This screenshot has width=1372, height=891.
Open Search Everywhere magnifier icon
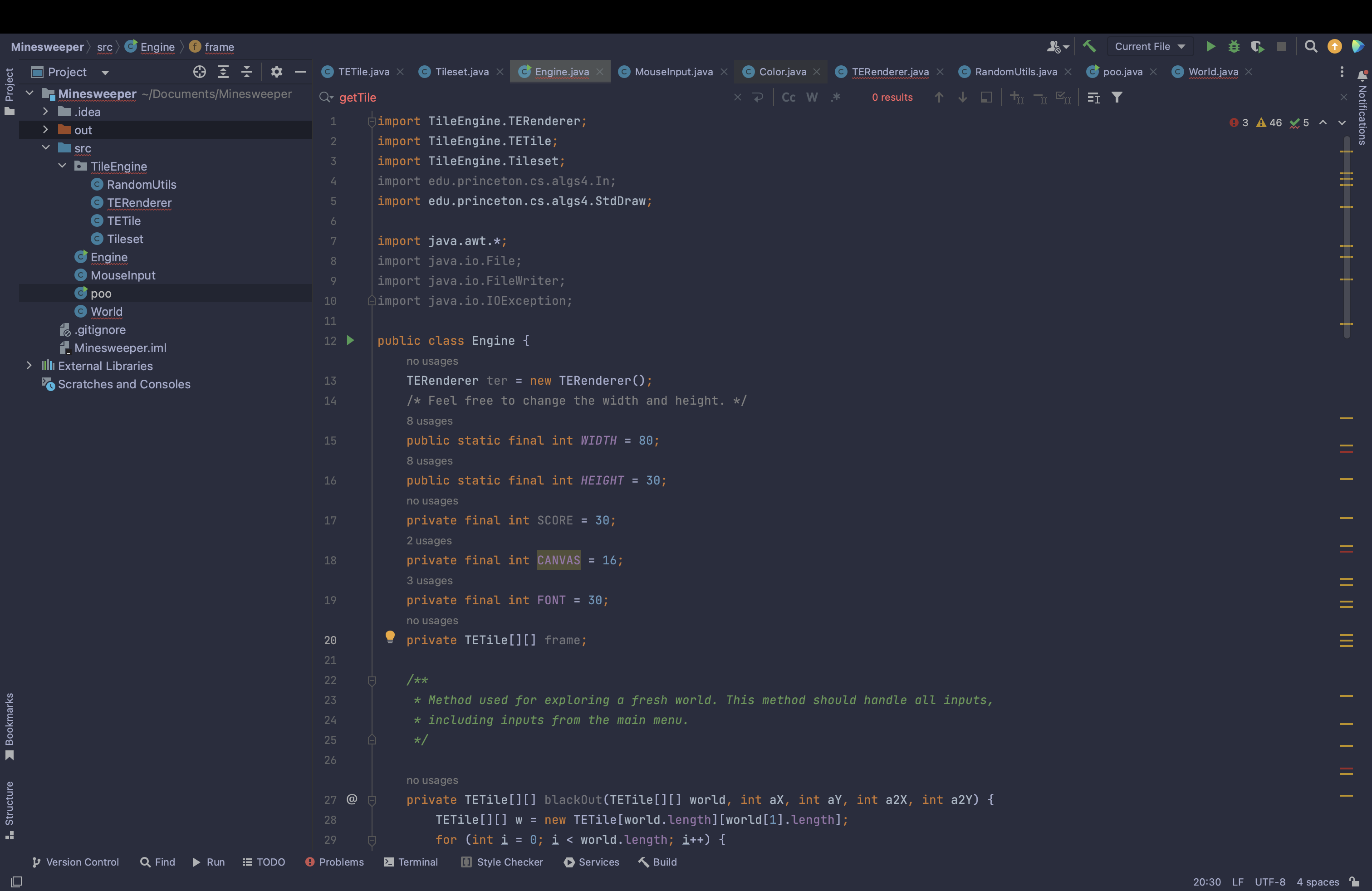click(1310, 46)
